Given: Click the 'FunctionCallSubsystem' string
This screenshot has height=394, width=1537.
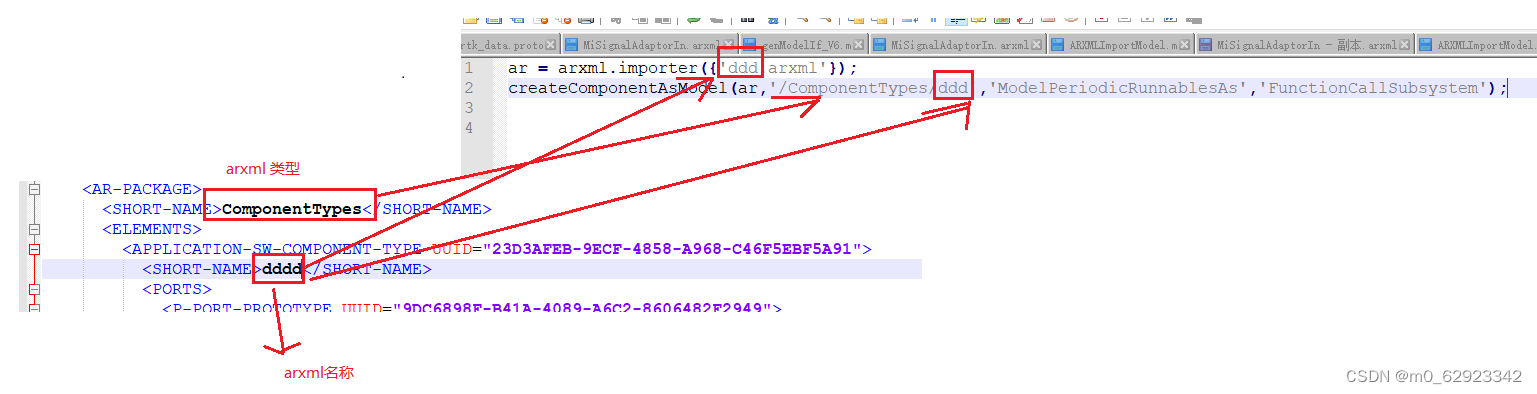Looking at the screenshot, I should [1373, 88].
